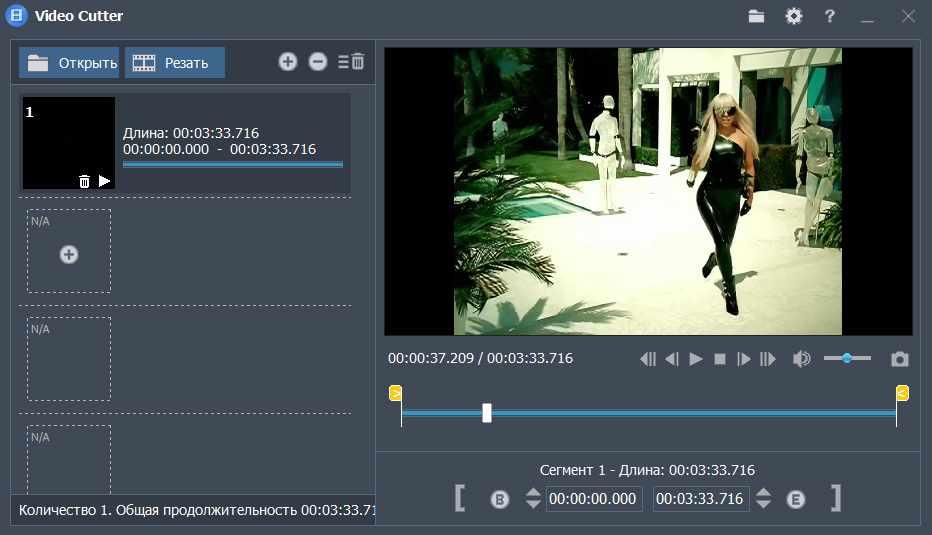The width and height of the screenshot is (932, 535).
Task: Take a snapshot with camera icon
Action: click(900, 359)
